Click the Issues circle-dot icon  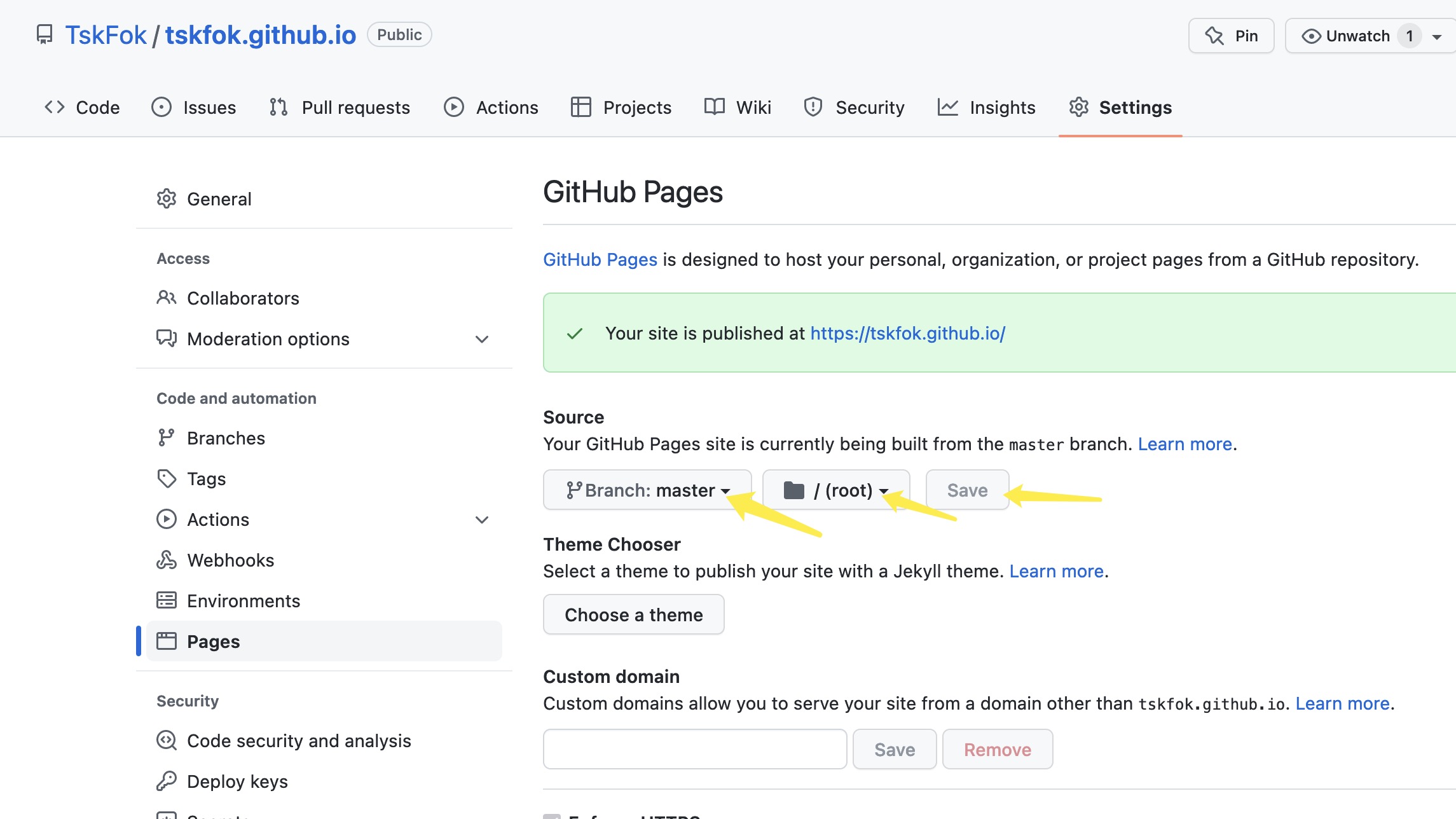(x=161, y=107)
